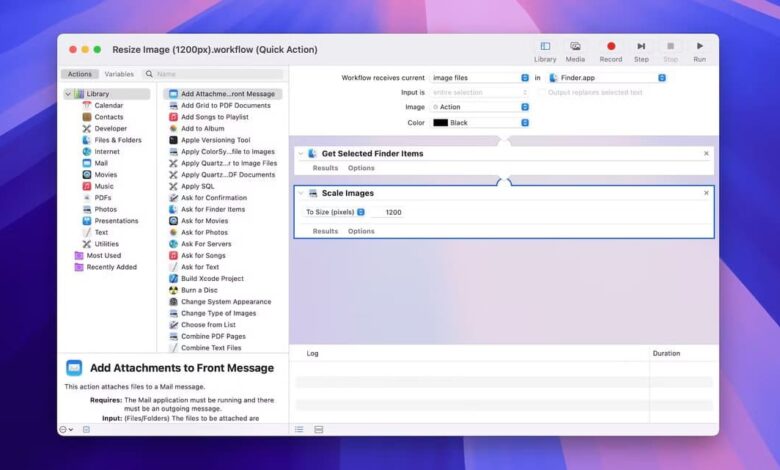
Task: Show Options of Get Selected Finder Items
Action: pos(361,168)
